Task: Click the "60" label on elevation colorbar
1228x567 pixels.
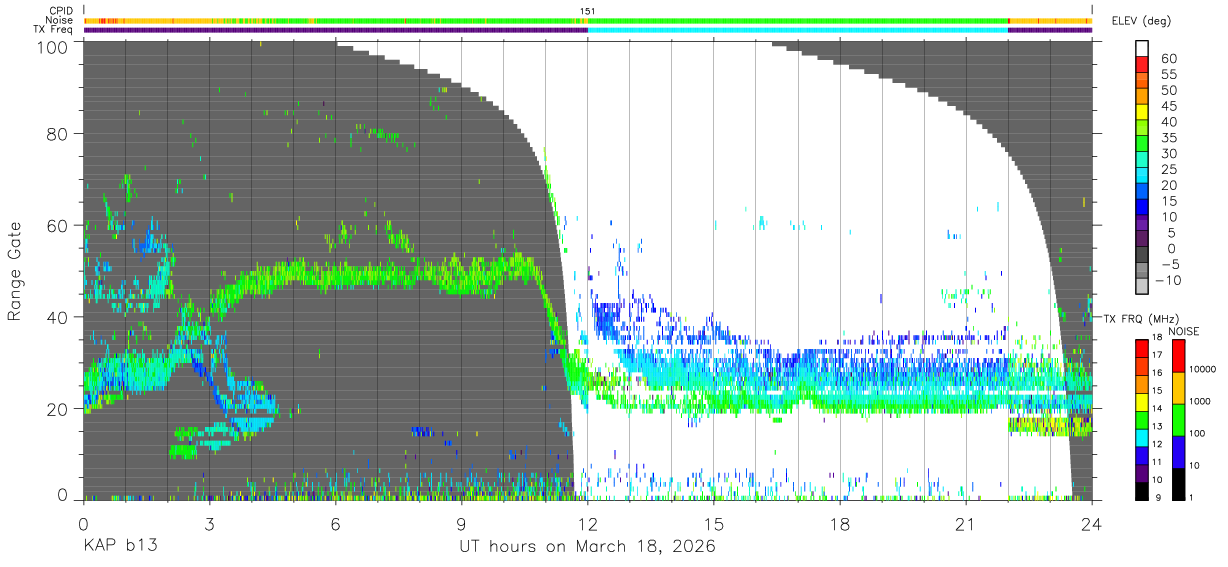Action: 1167,59
